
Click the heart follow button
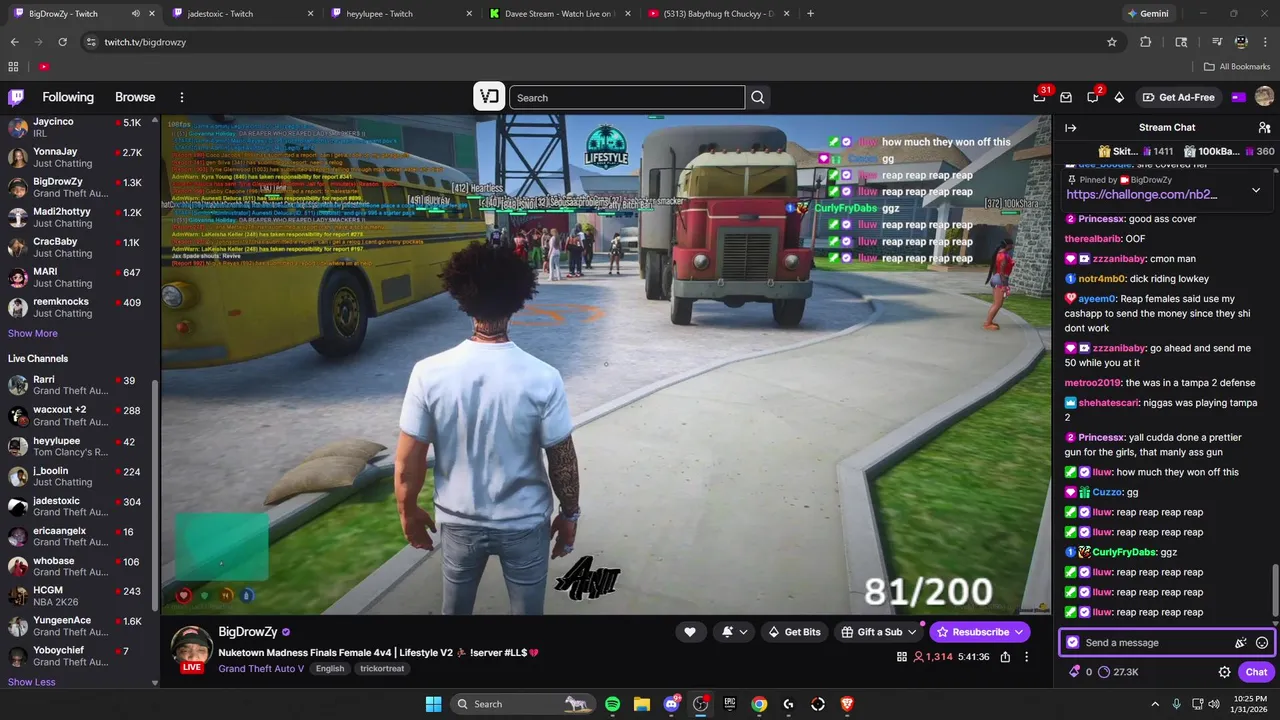(x=689, y=632)
